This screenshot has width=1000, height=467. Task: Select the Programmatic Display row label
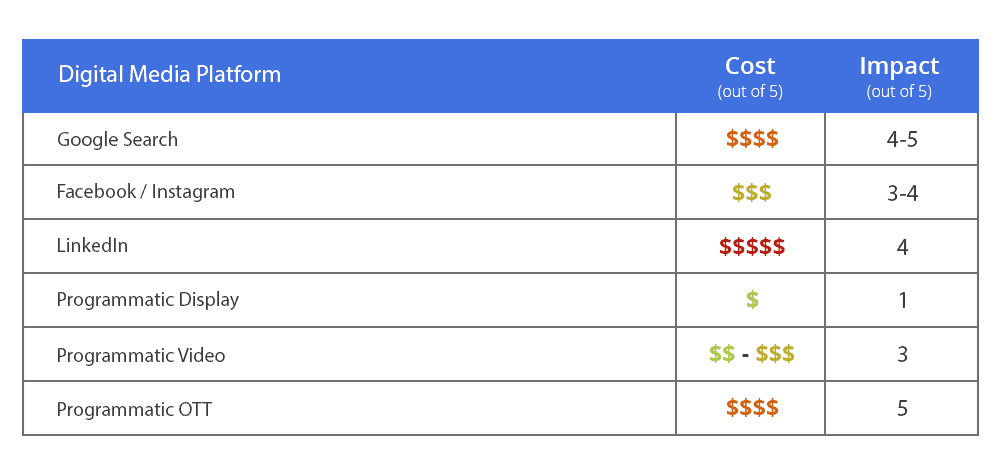[148, 300]
